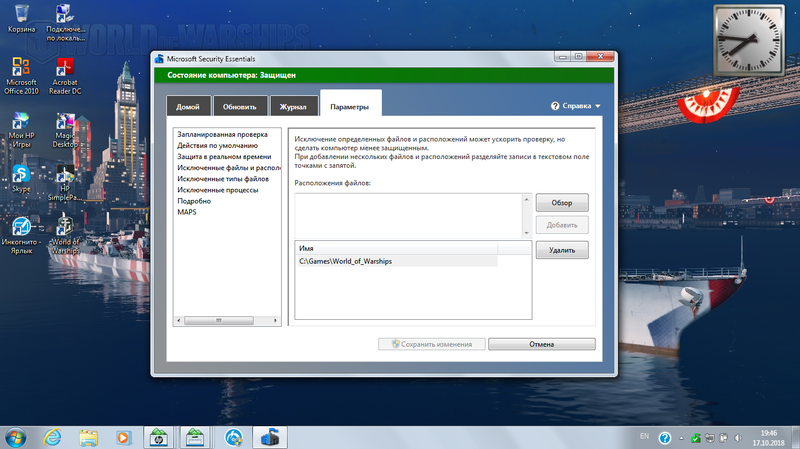Show hidden tray icons arrow
800x449 pixels.
(681, 438)
